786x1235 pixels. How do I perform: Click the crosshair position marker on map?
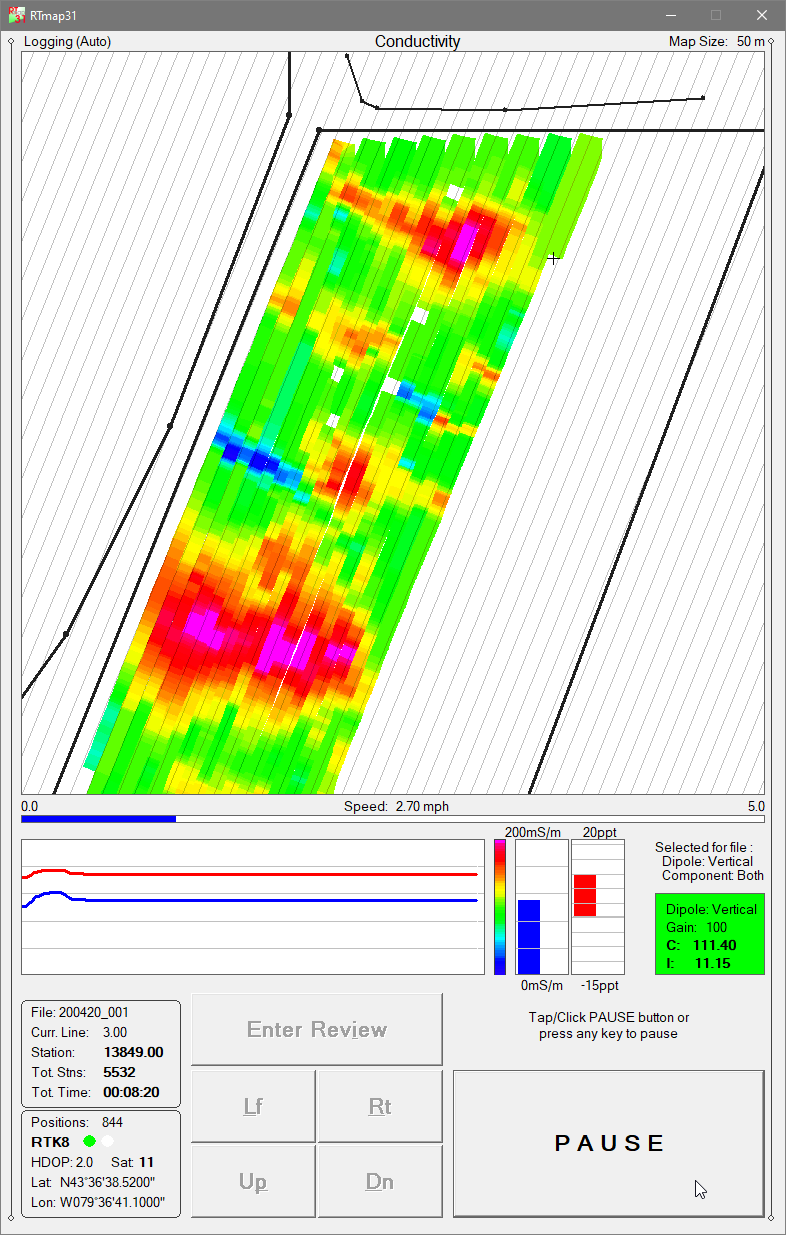553,259
